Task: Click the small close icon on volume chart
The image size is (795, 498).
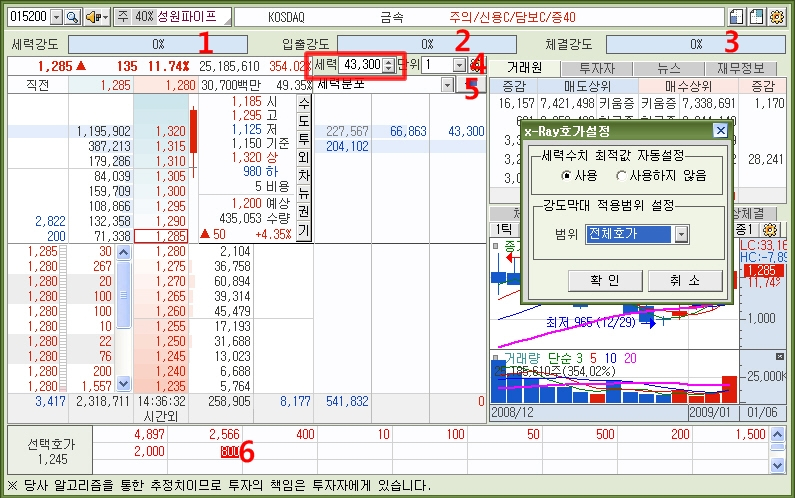Action: (x=780, y=357)
